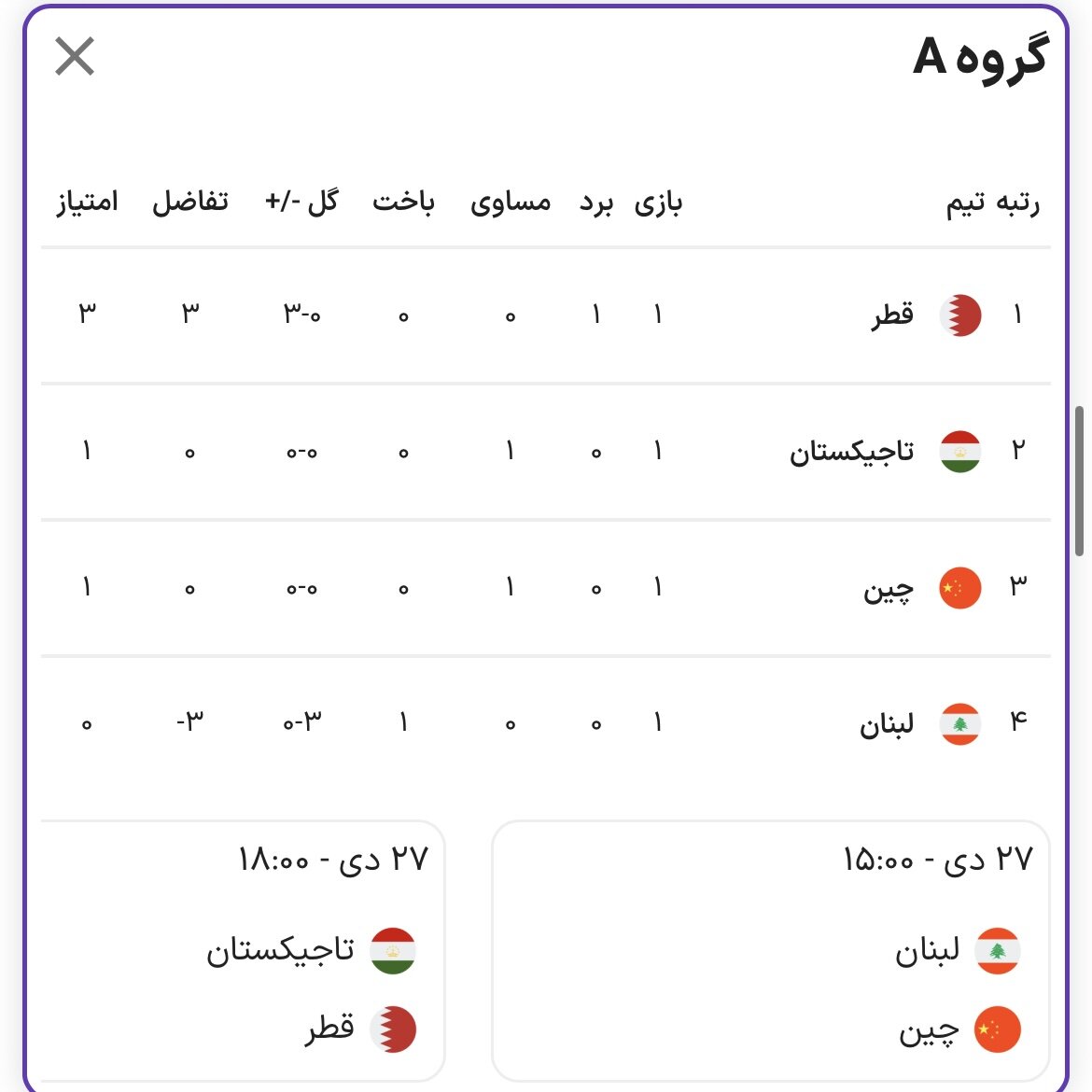
Task: Click the China flag in the standings
Action: (x=959, y=588)
